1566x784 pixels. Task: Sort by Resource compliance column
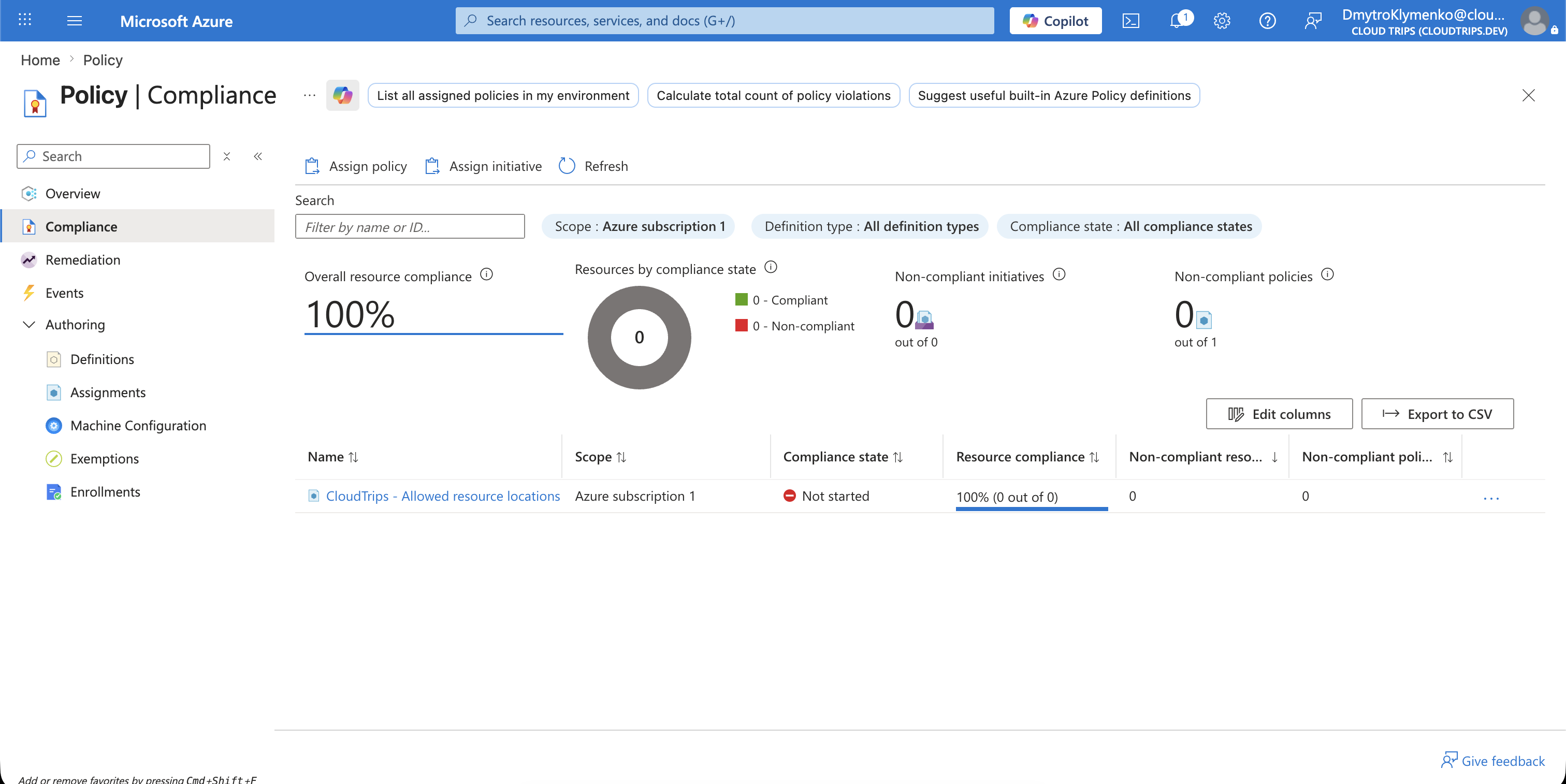(1027, 456)
